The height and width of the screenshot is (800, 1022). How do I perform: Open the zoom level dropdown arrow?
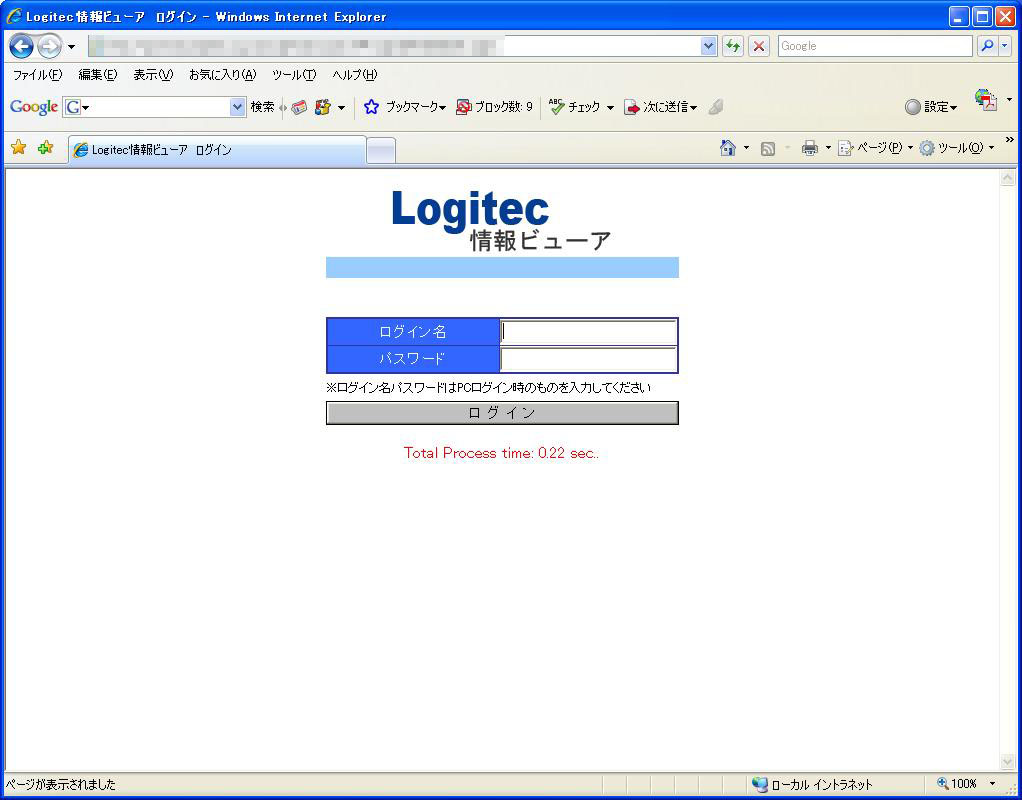click(x=993, y=784)
